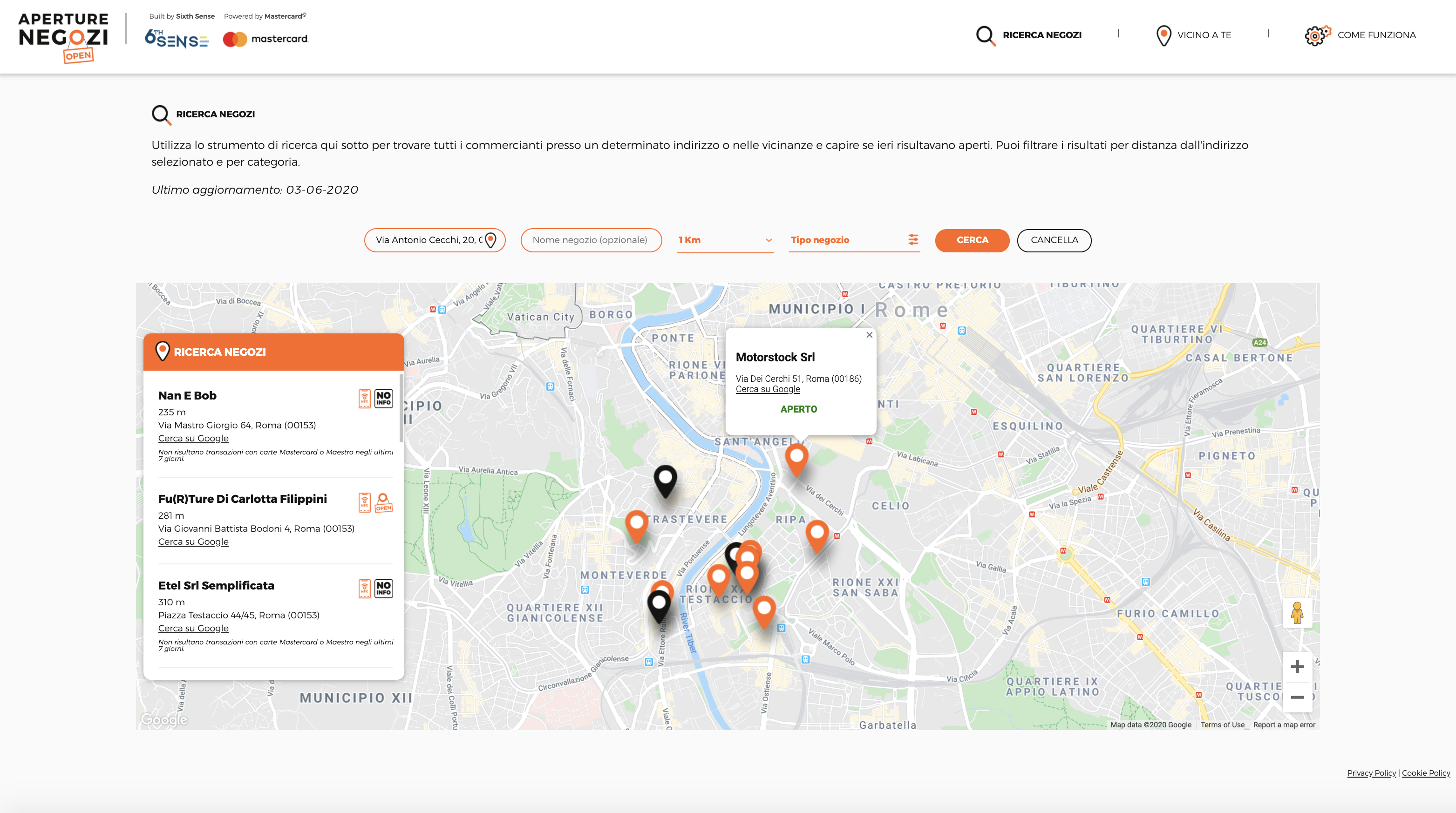1456x813 pixels.
Task: Click the Ultimo aggiornamento 03-06-2020 text
Action: point(254,190)
